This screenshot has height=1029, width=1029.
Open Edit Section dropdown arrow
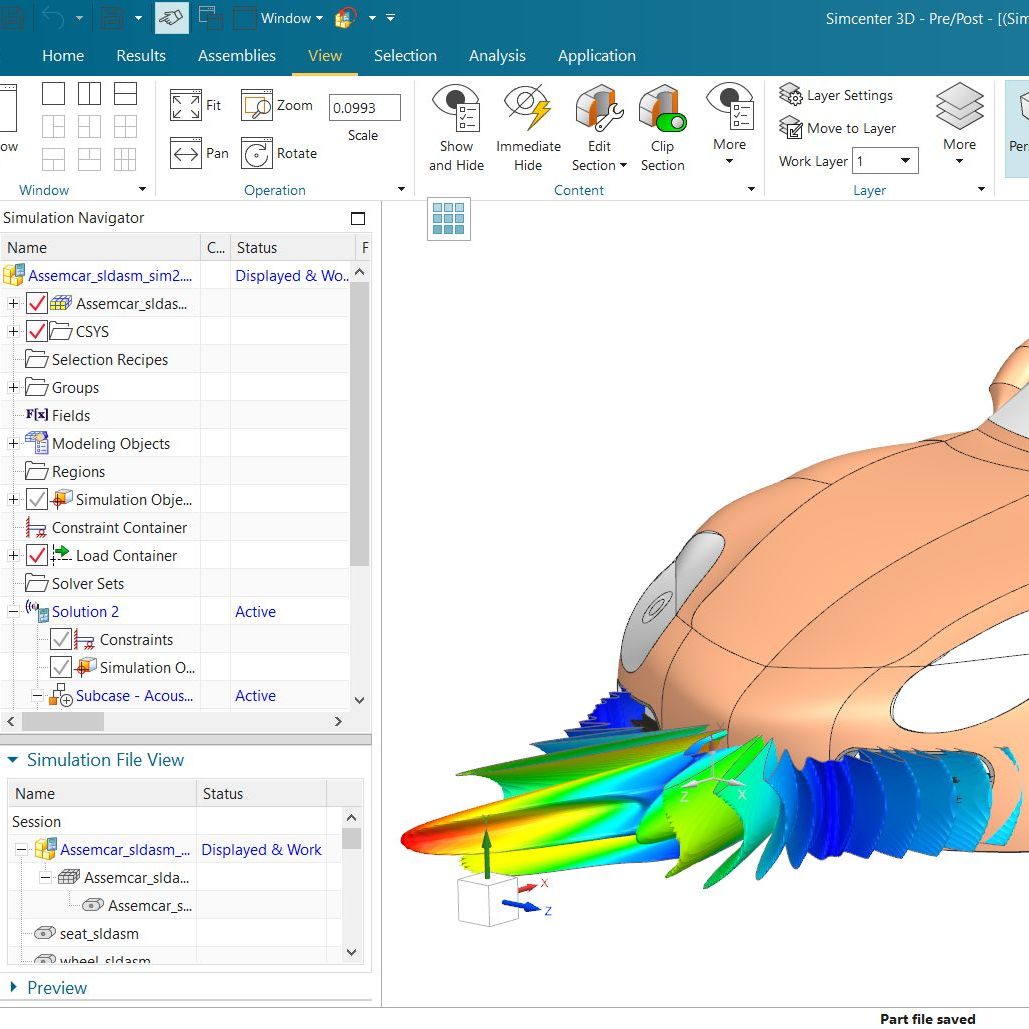tap(623, 165)
